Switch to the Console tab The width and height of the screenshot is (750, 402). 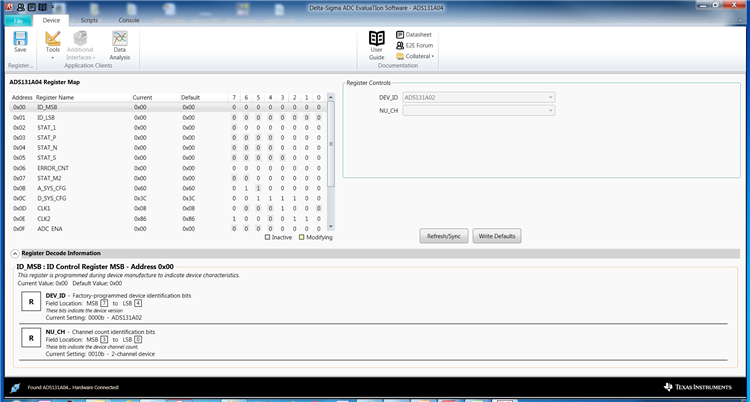pos(129,21)
